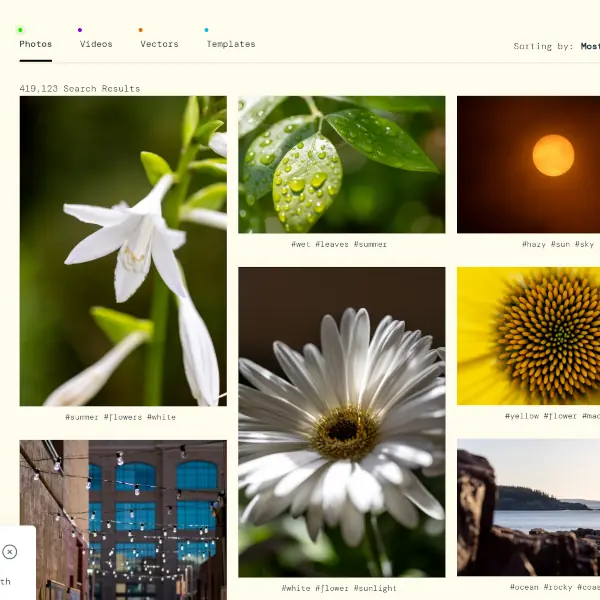The height and width of the screenshot is (600, 600).
Task: Click the #wet hashtag
Action: [x=300, y=244]
